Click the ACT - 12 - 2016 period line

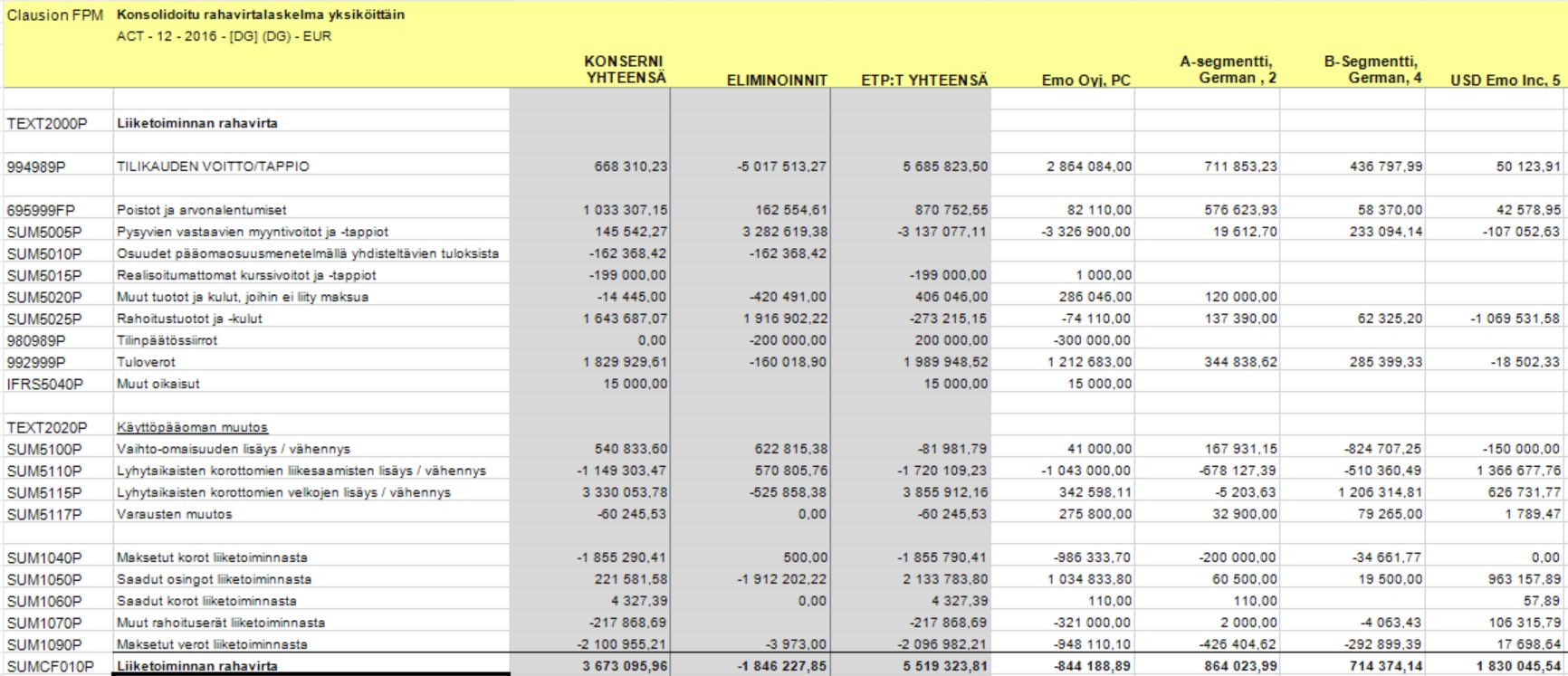(224, 36)
